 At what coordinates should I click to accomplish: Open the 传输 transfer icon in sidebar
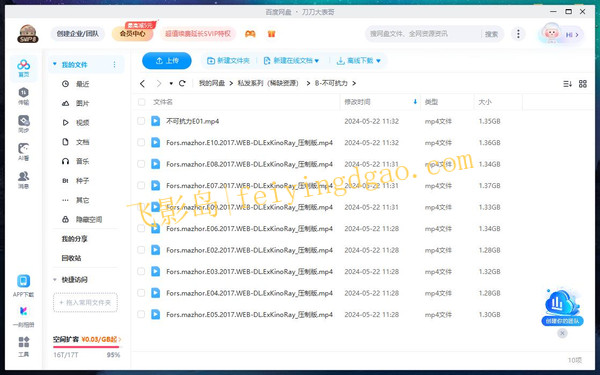tap(23, 96)
